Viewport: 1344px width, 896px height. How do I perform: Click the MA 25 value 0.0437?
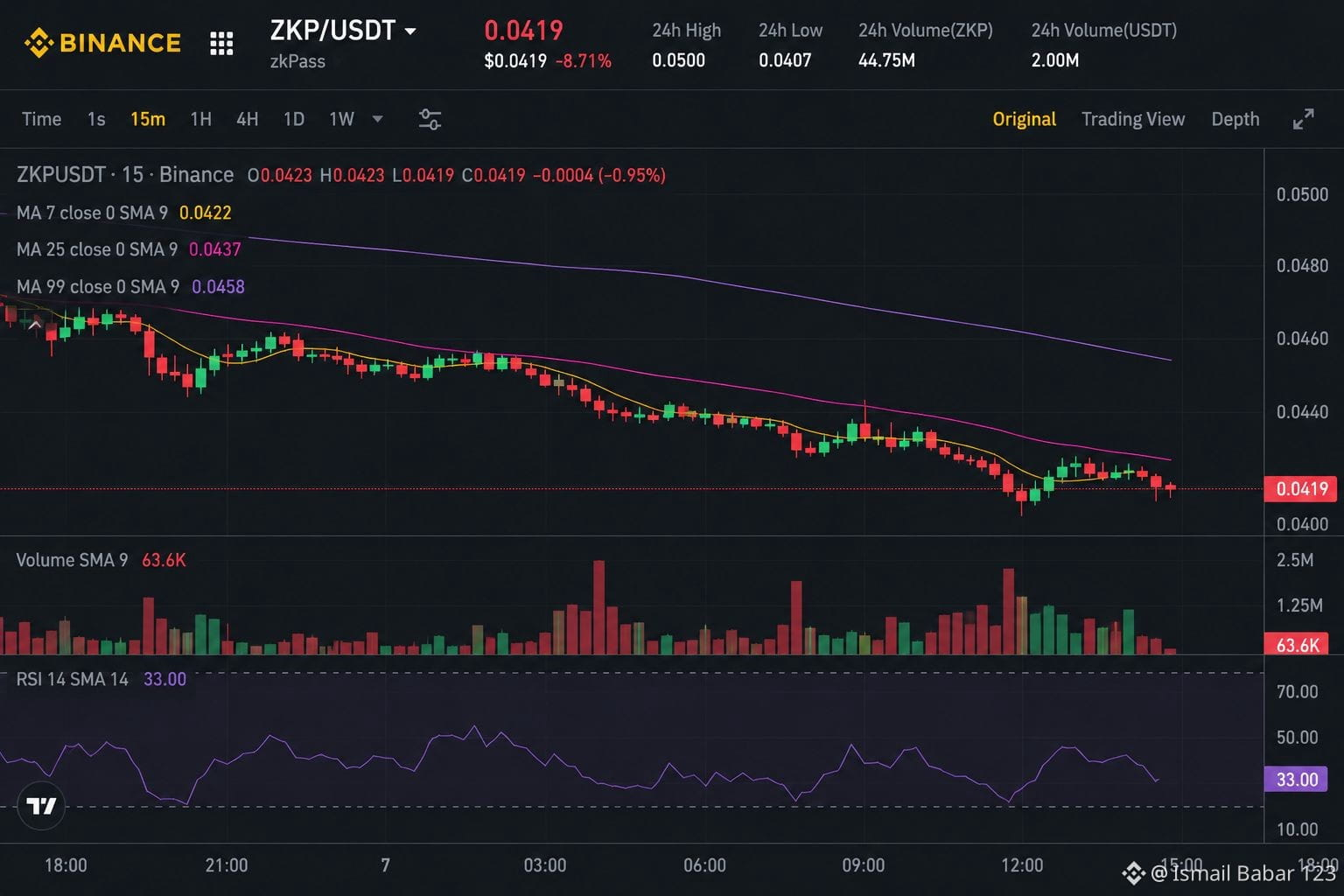click(214, 249)
